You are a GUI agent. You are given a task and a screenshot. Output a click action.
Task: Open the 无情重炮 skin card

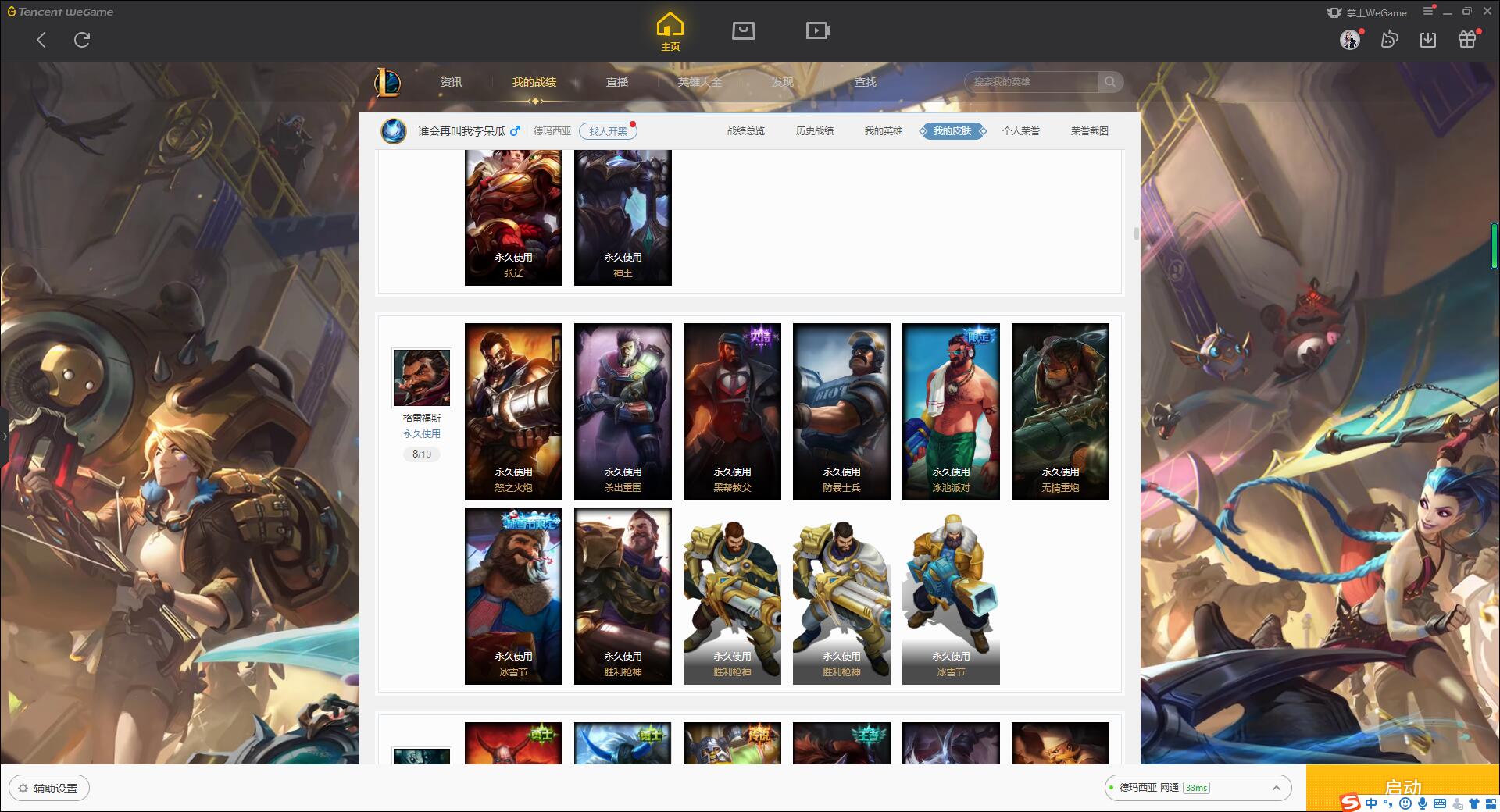[1060, 411]
